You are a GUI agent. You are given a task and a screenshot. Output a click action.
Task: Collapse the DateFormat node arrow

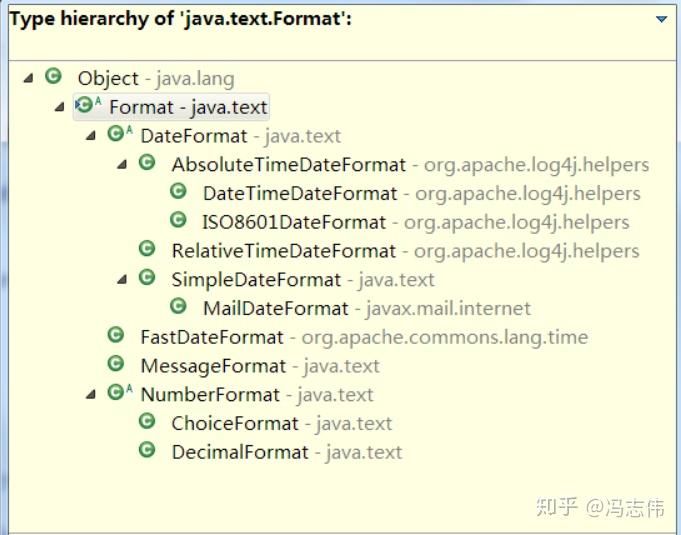(91, 135)
